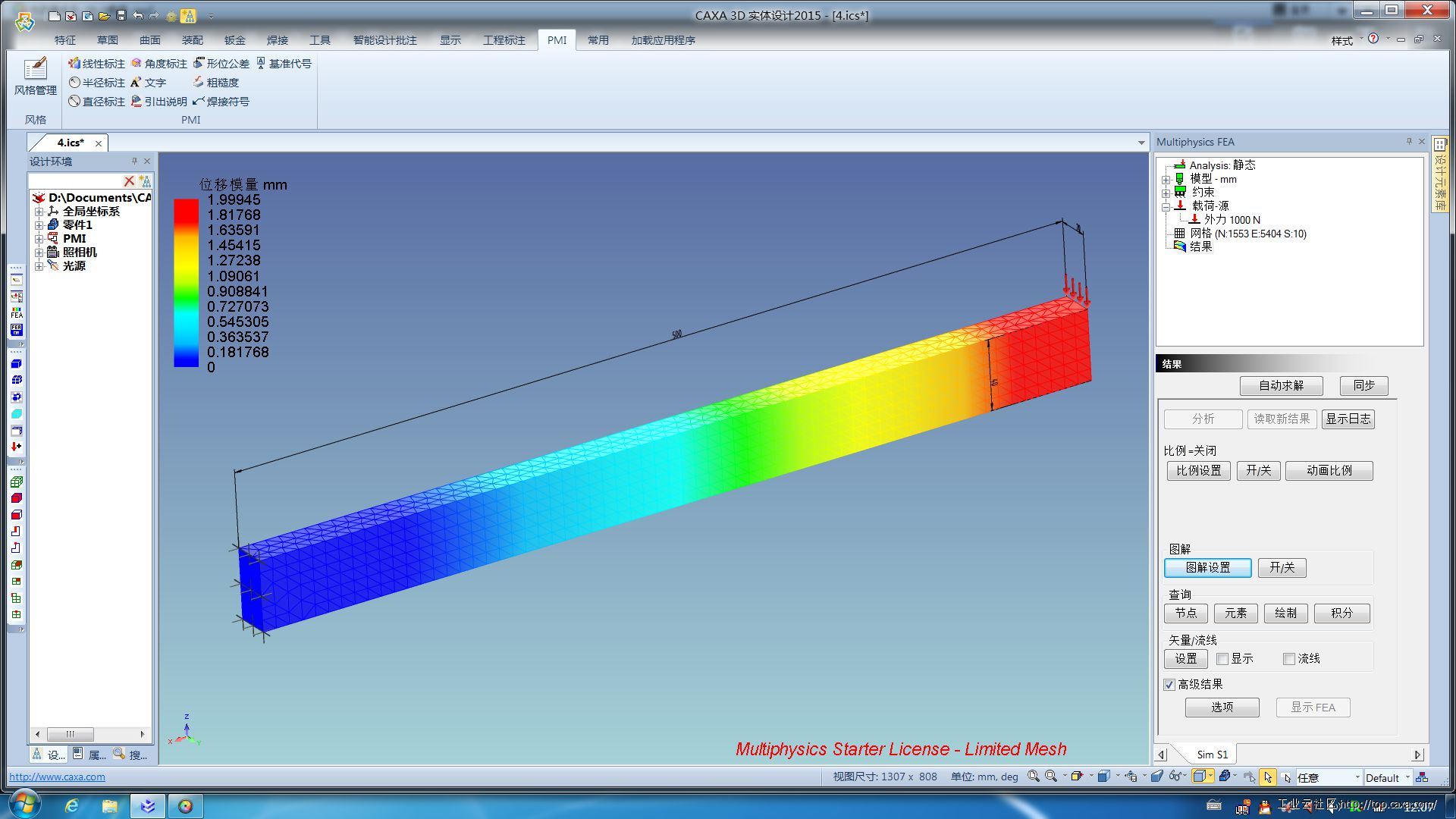This screenshot has width=1456, height=819.
Task: Switch to the 加载应用程序 ribbon tab
Action: pos(664,40)
